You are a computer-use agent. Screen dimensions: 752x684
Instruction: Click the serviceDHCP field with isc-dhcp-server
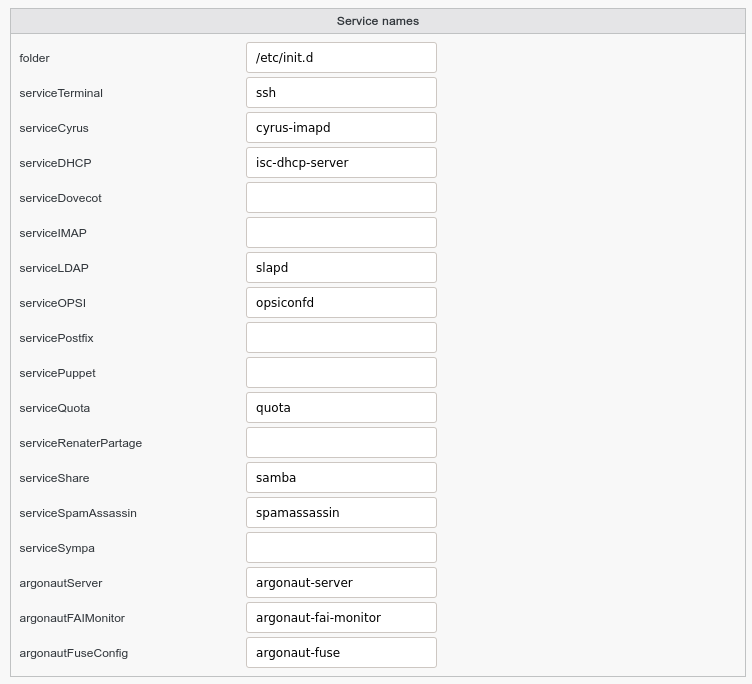(x=341, y=163)
